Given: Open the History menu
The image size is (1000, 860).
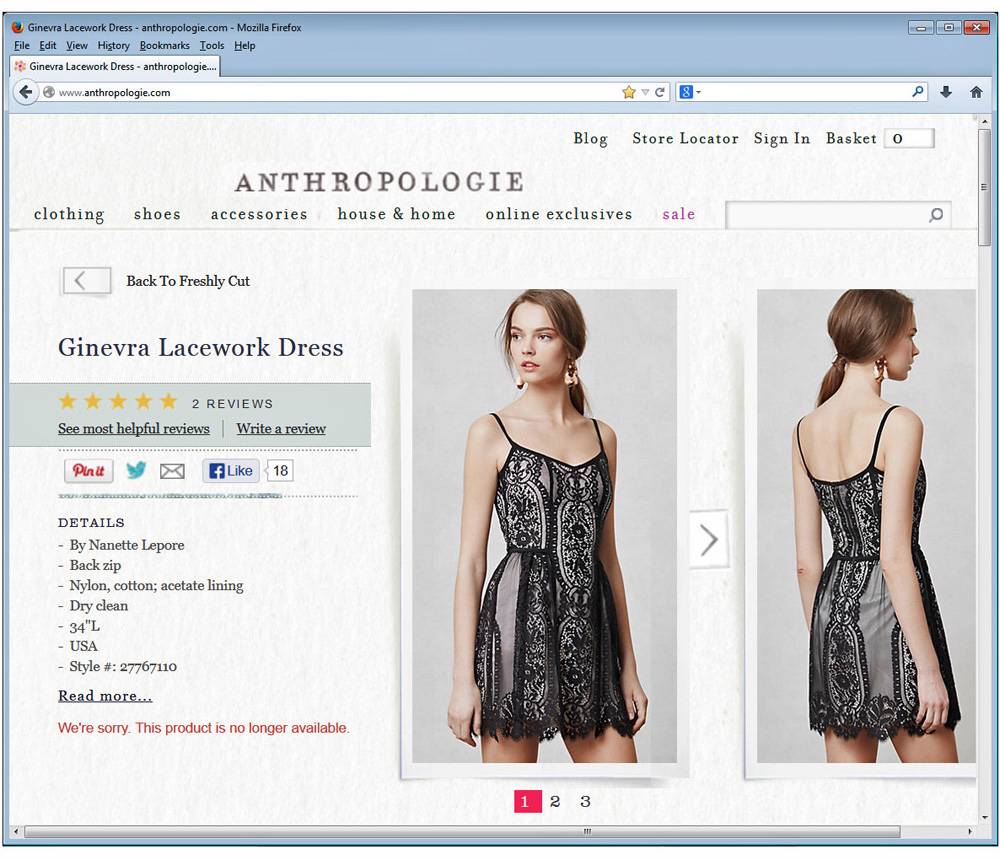Looking at the screenshot, I should (x=114, y=45).
